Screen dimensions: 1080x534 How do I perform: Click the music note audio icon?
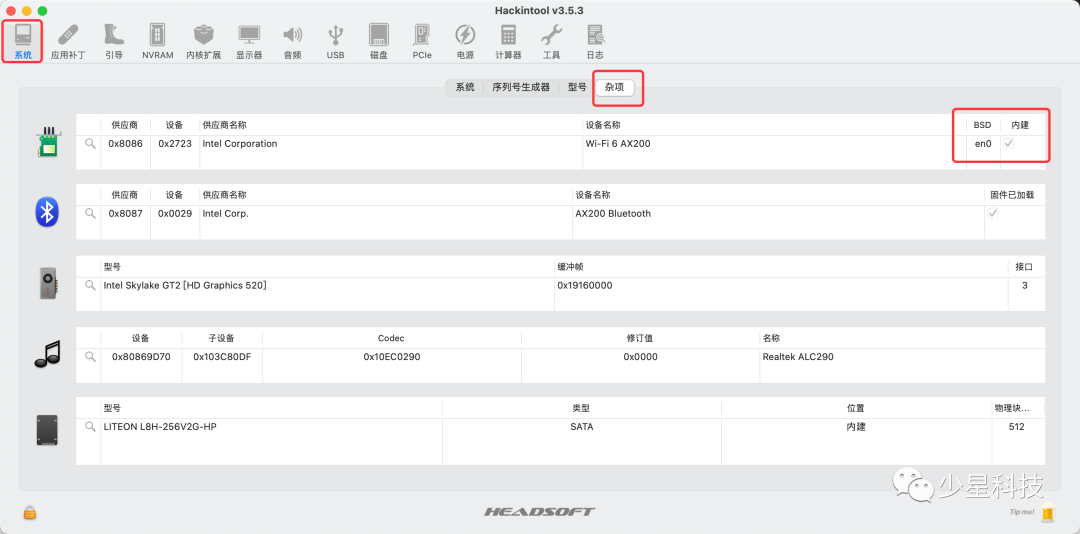(48, 354)
